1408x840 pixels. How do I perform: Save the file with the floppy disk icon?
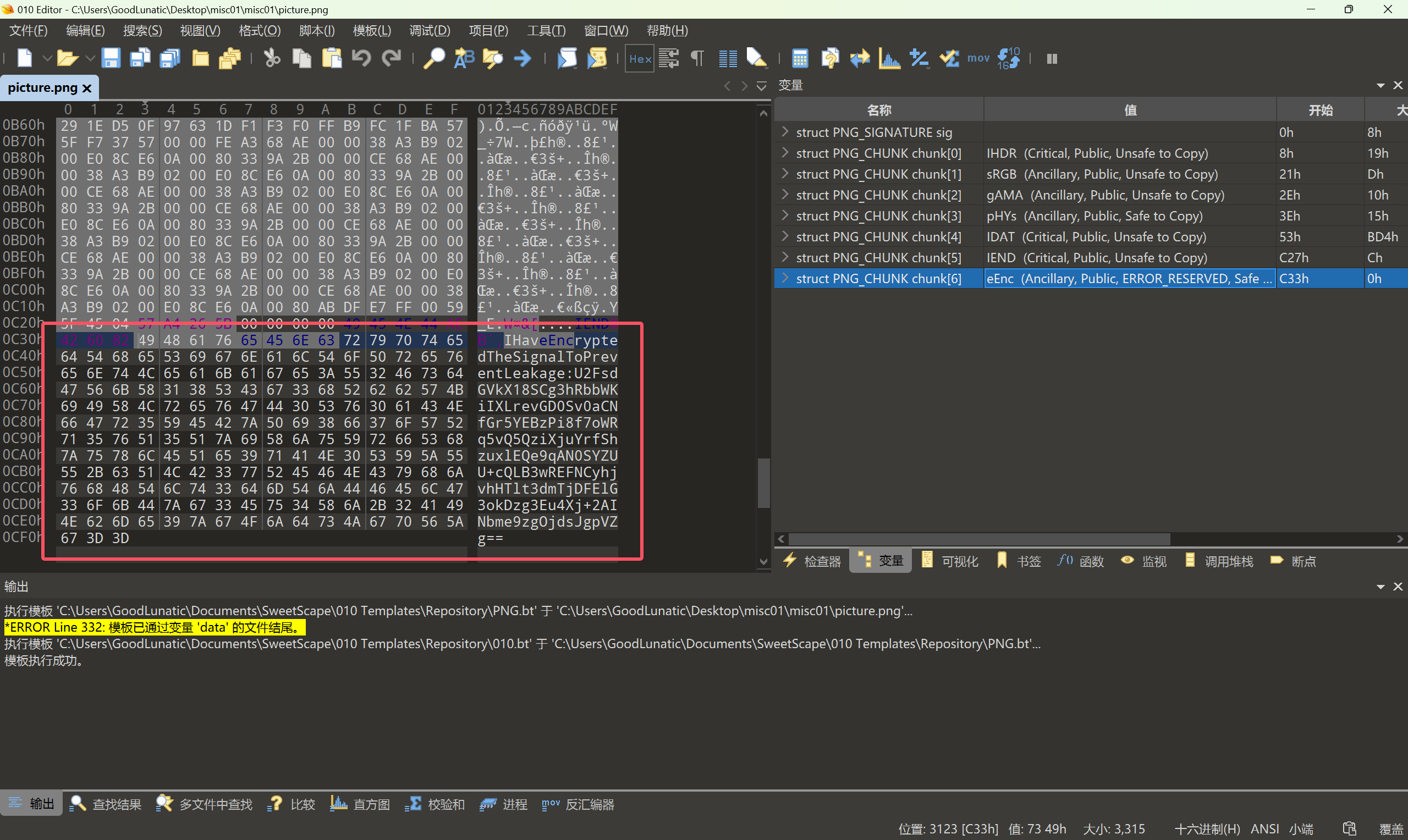111,58
